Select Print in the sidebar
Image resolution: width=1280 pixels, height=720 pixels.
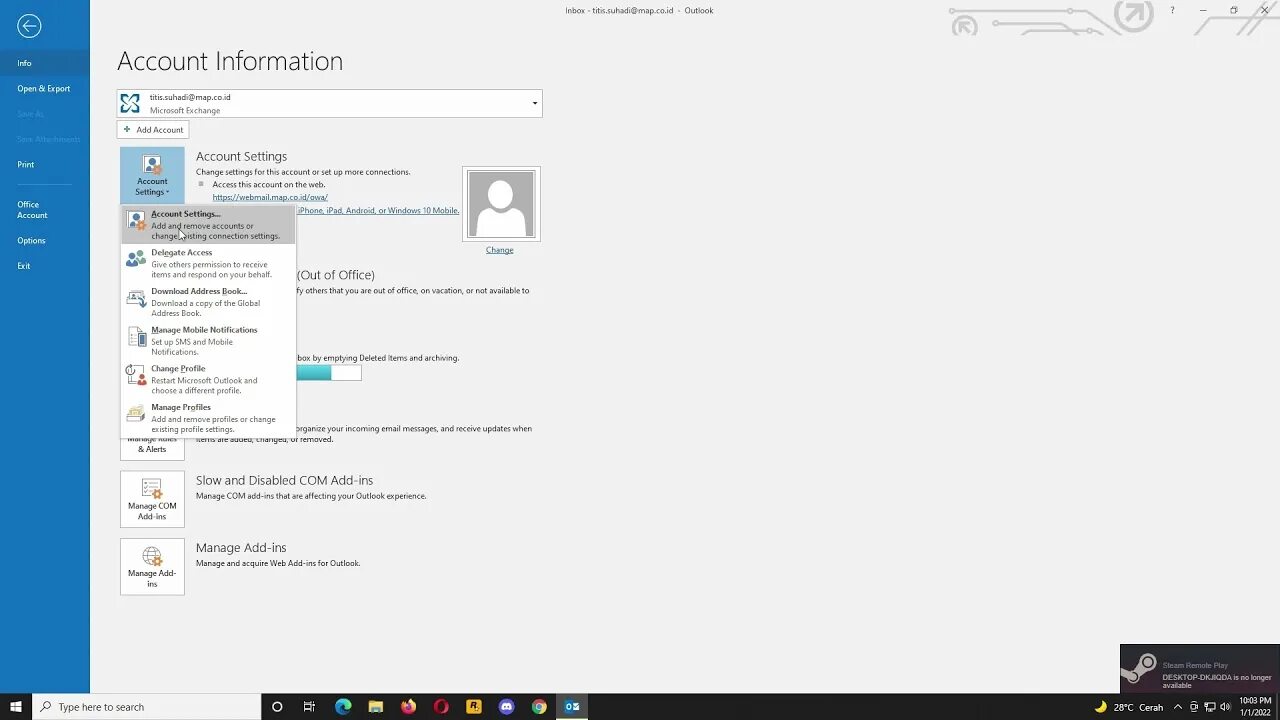pyautogui.click(x=44, y=165)
